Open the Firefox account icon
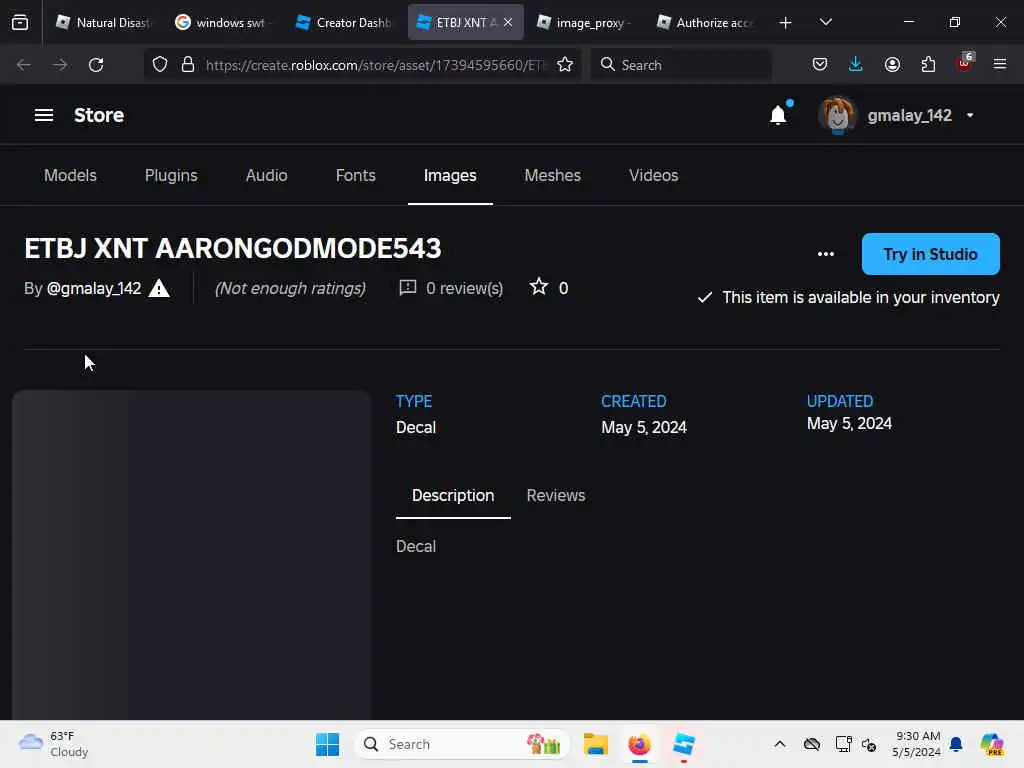This screenshot has height=768, width=1024. pyautogui.click(x=892, y=65)
